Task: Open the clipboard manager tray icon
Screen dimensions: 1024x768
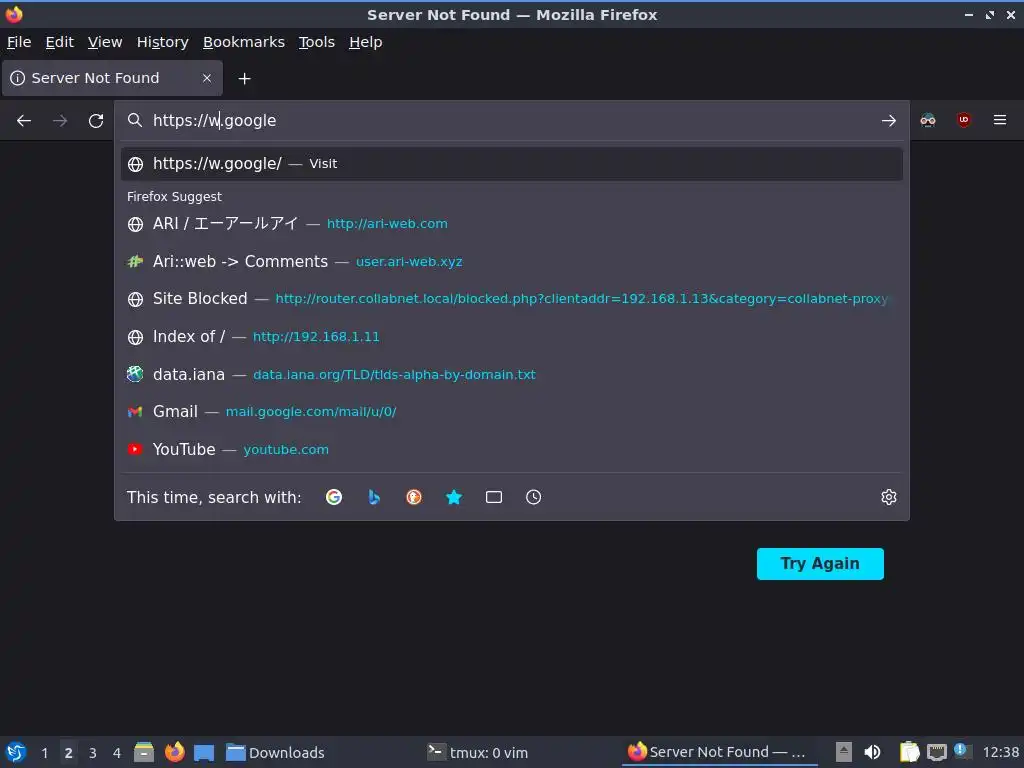Action: tap(909, 752)
